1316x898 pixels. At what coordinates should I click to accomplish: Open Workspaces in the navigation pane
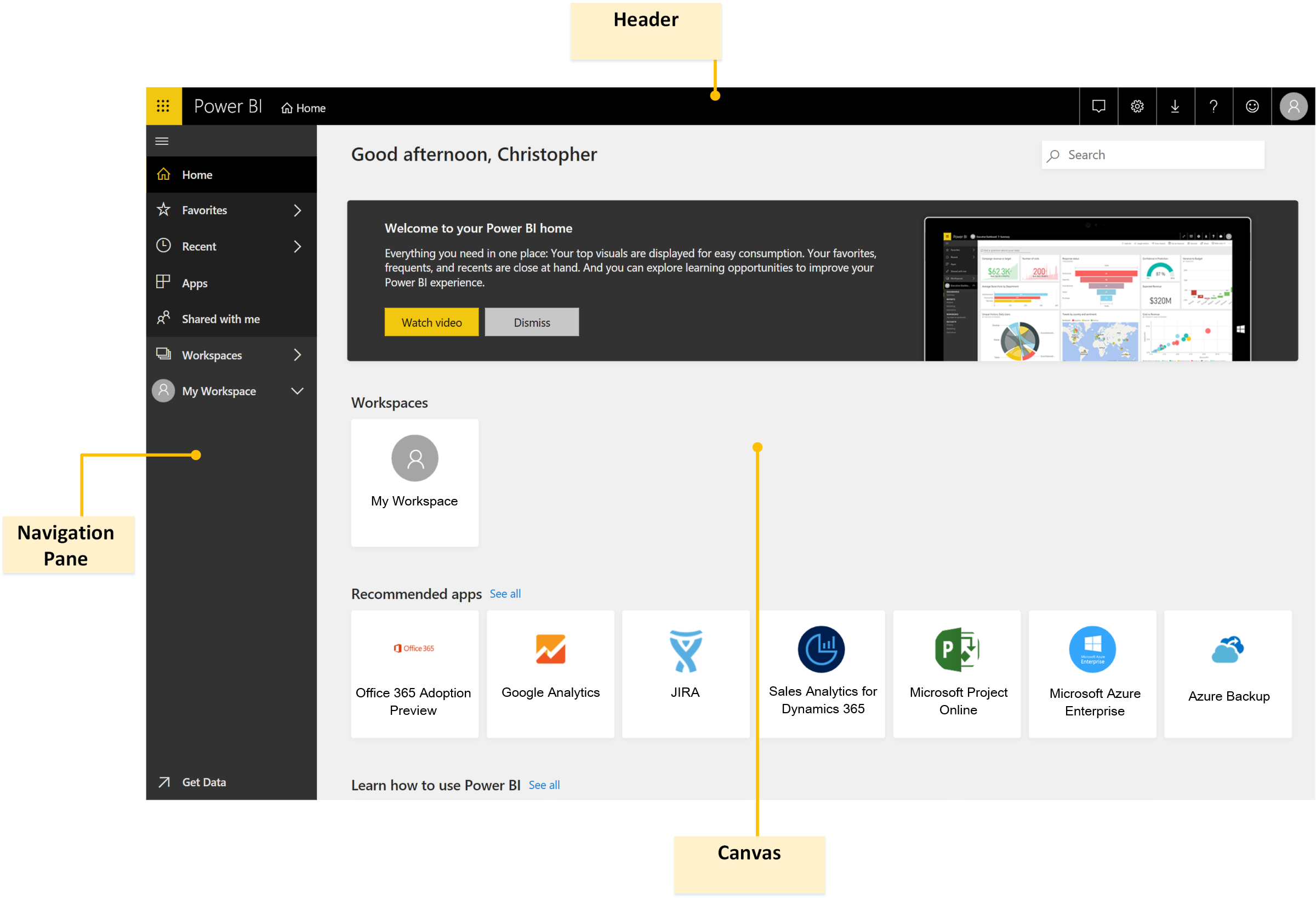(232, 355)
